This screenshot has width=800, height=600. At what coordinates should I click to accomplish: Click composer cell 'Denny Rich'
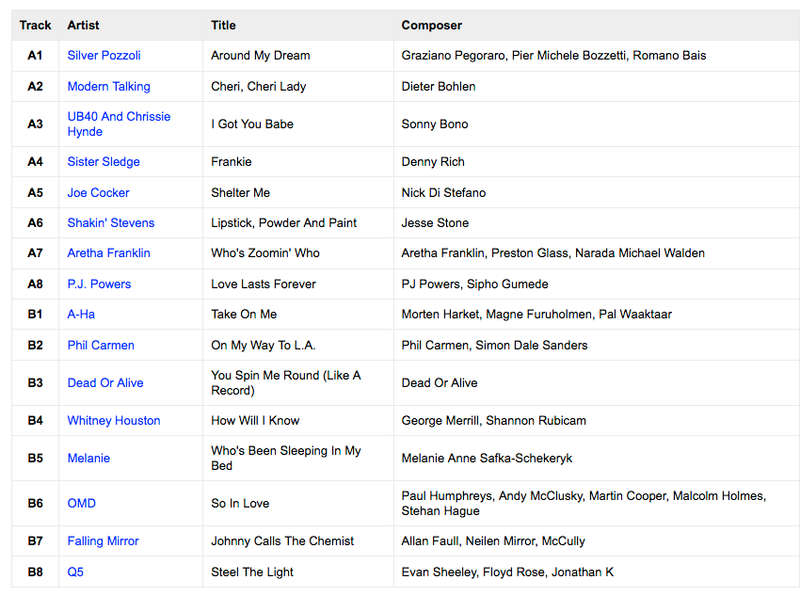click(433, 162)
